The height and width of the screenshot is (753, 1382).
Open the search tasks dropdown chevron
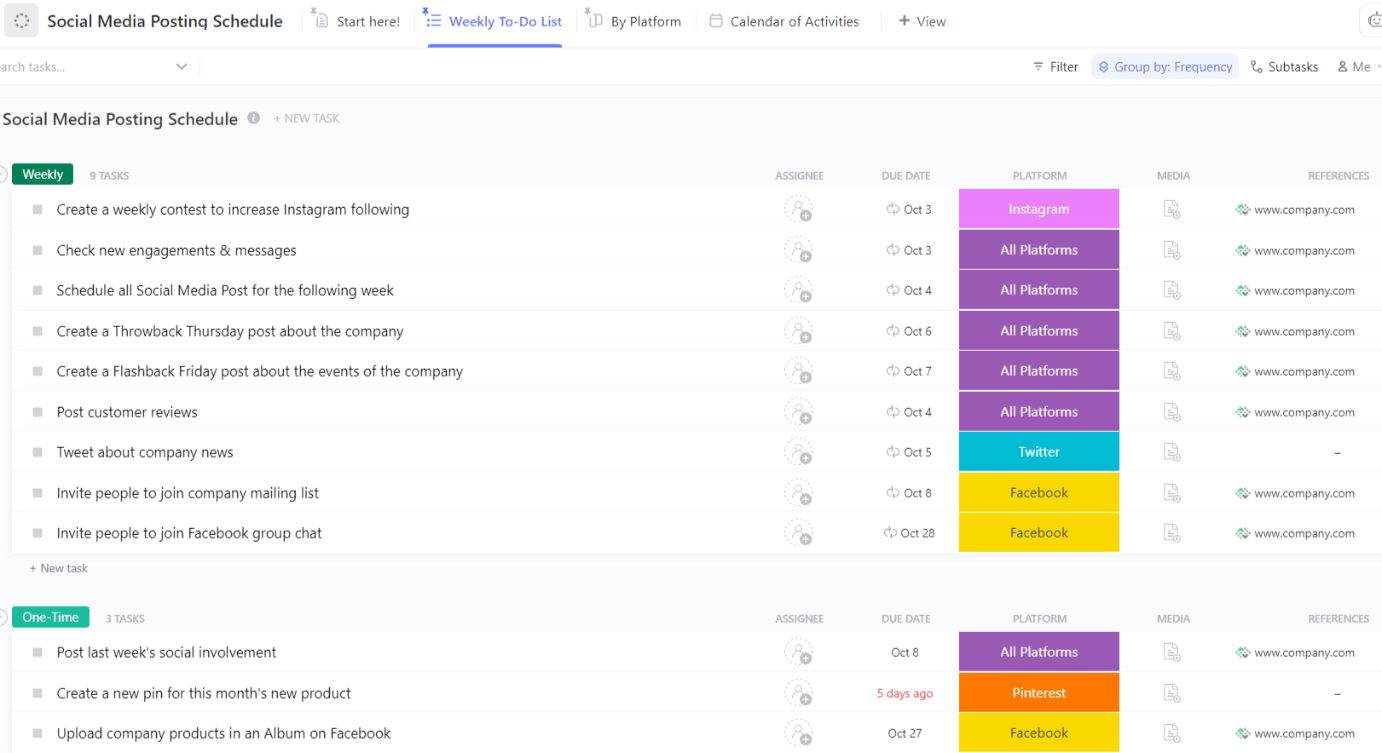[181, 67]
